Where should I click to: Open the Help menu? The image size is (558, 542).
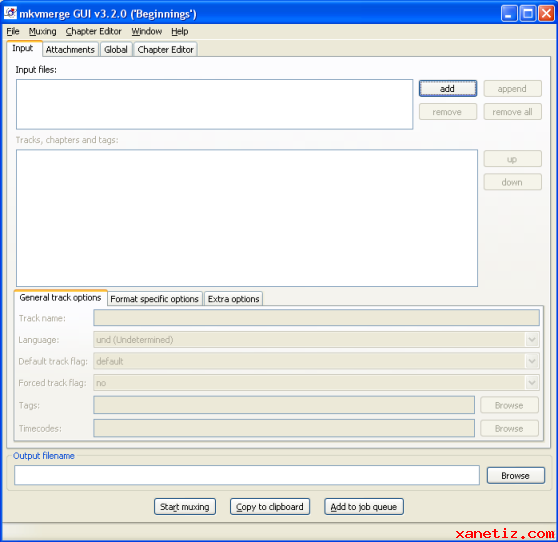coord(180,31)
